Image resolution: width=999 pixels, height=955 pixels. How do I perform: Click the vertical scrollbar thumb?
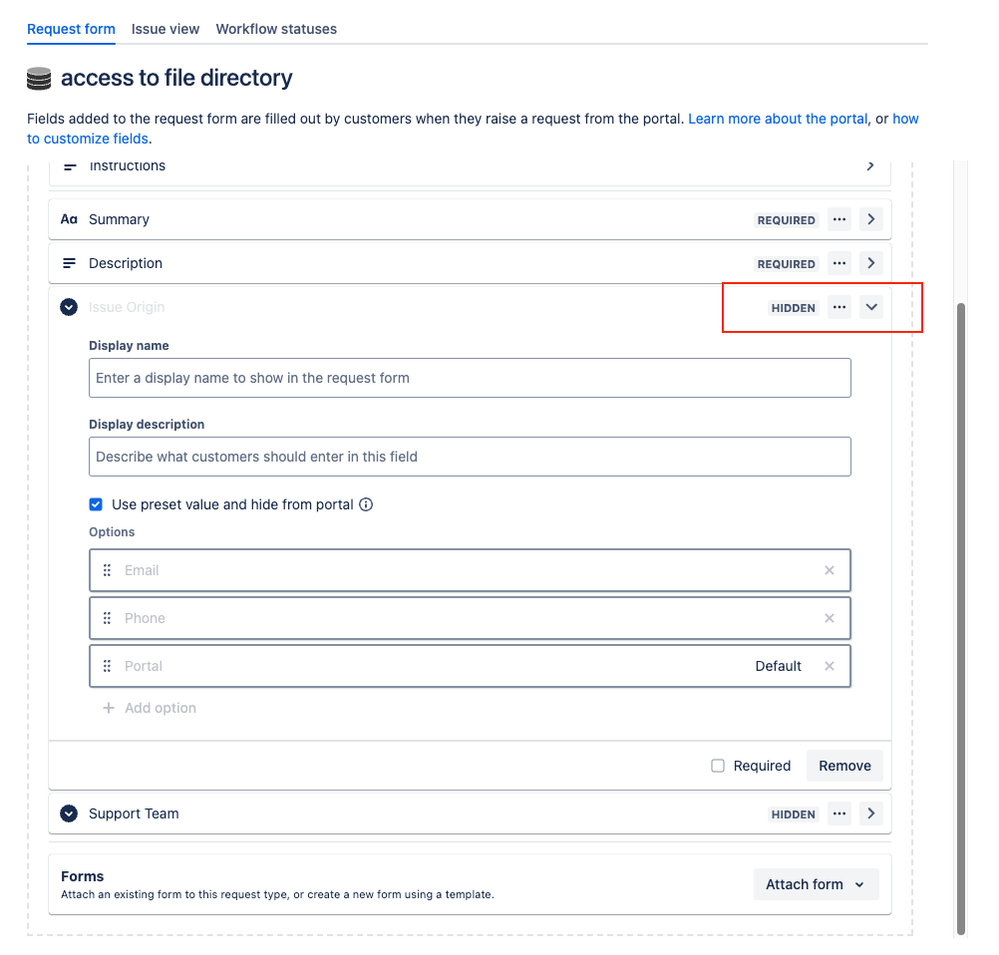(961, 618)
